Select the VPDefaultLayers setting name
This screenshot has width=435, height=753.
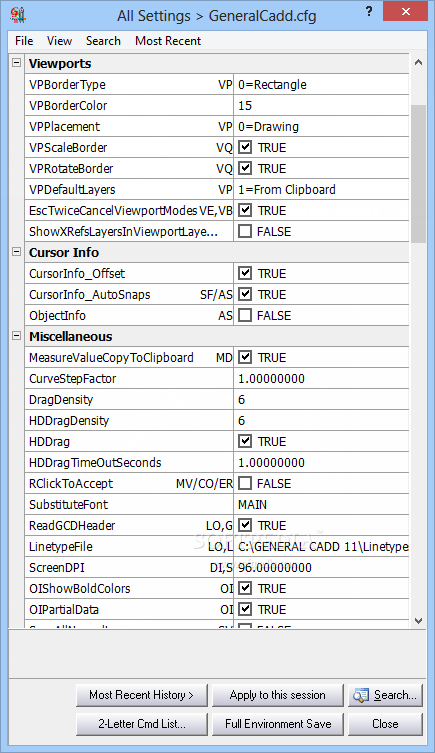pyautogui.click(x=72, y=190)
